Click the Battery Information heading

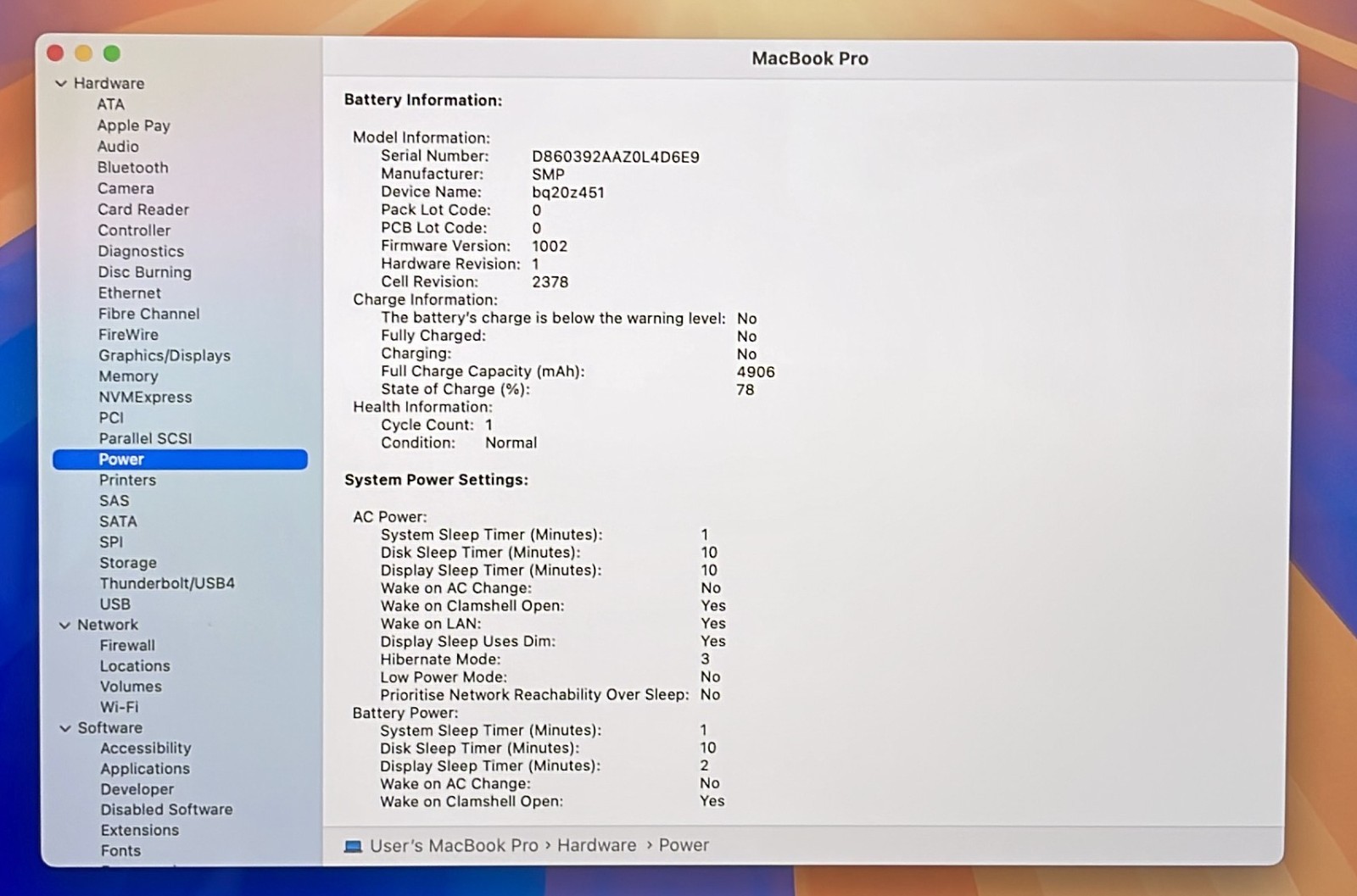click(x=422, y=100)
